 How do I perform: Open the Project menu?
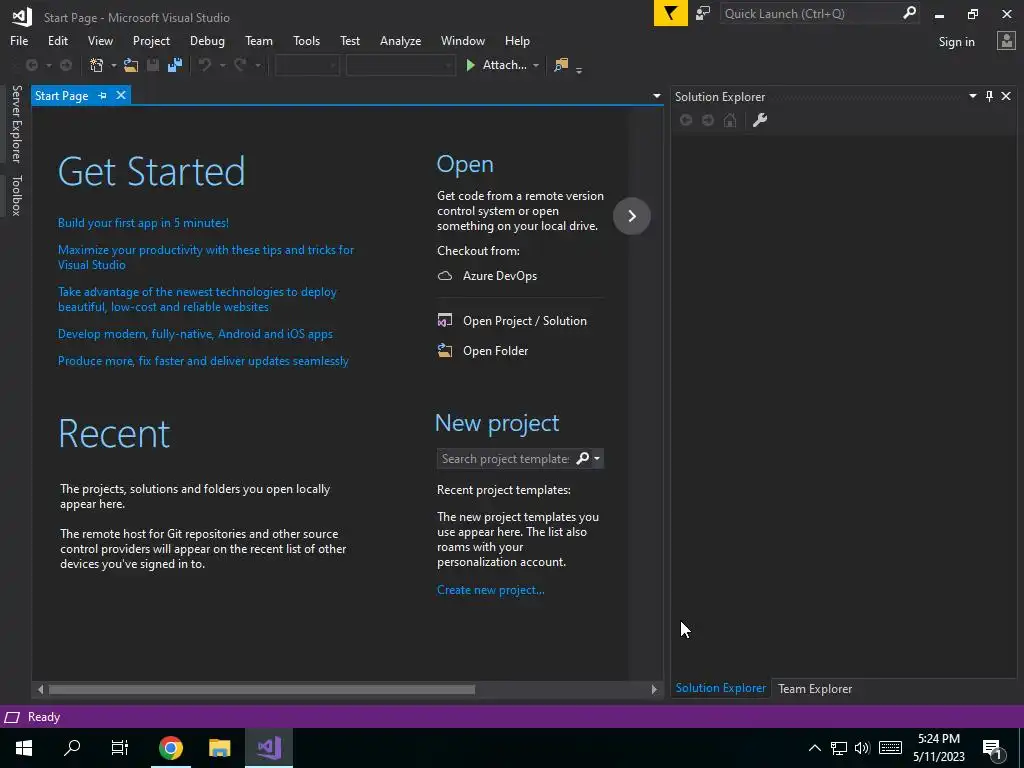151,40
